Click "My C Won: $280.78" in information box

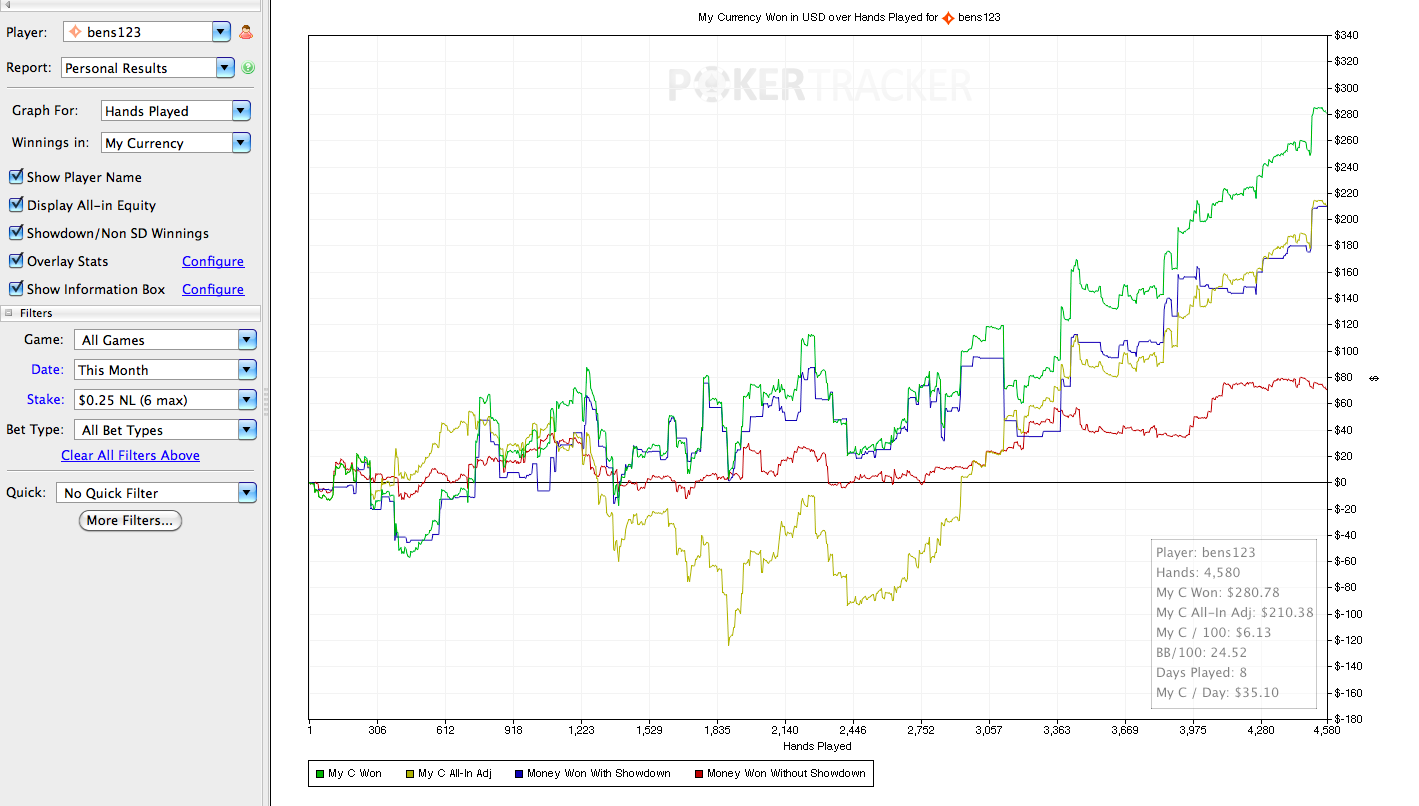(x=1217, y=592)
